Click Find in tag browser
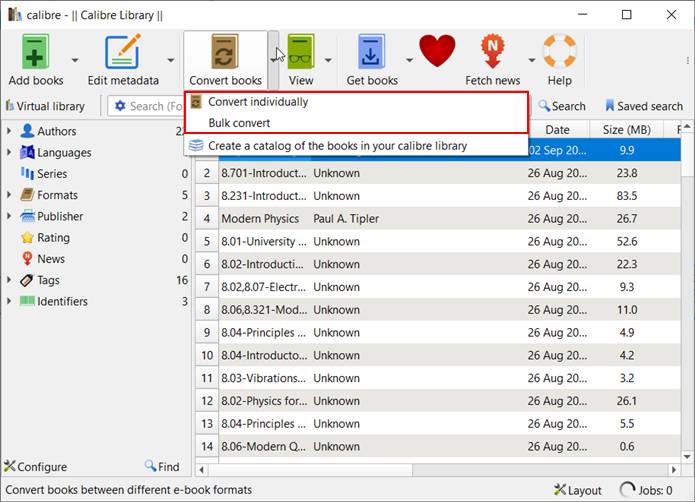 tap(162, 467)
